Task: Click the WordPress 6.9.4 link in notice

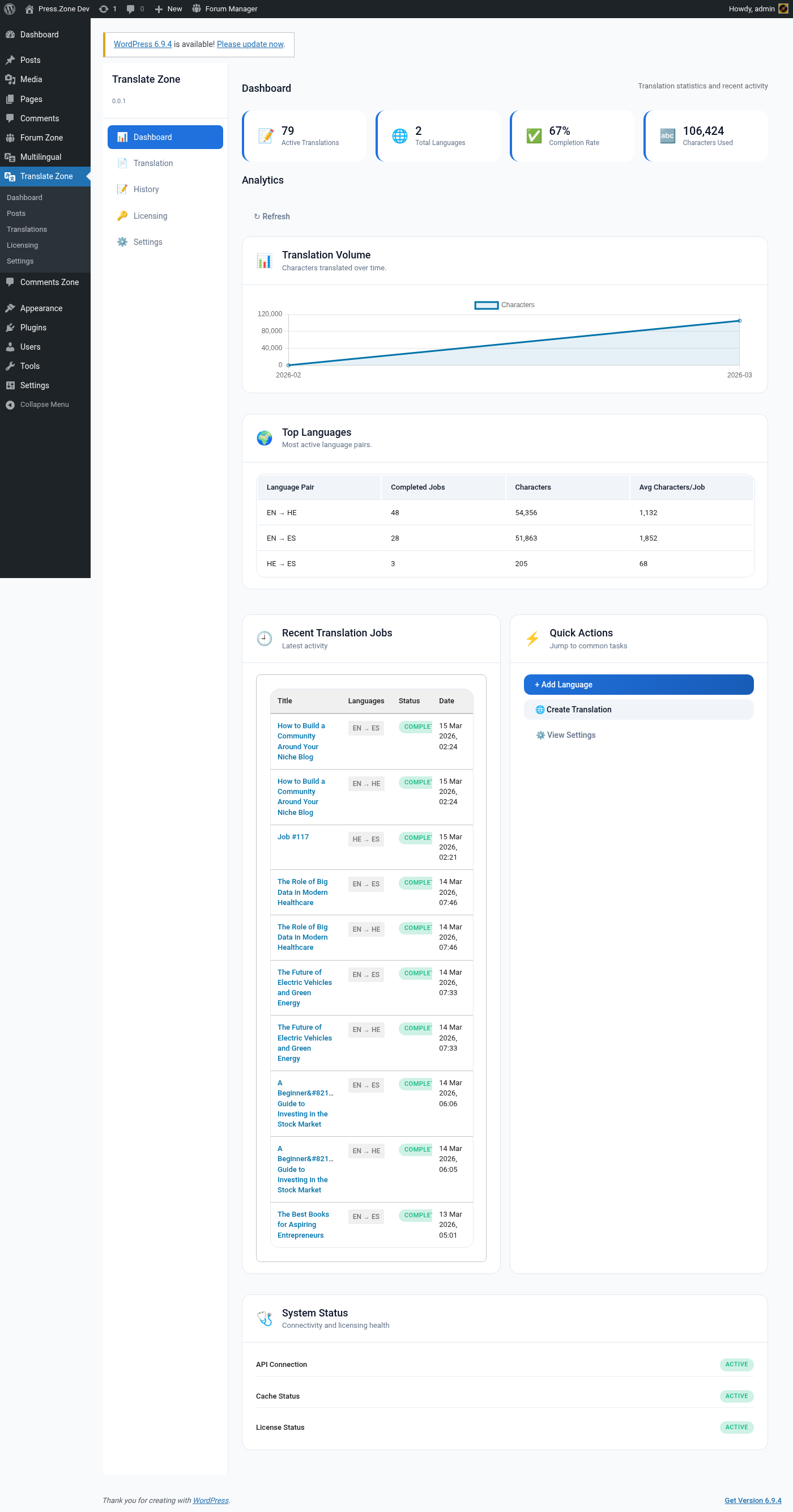Action: pyautogui.click(x=143, y=44)
